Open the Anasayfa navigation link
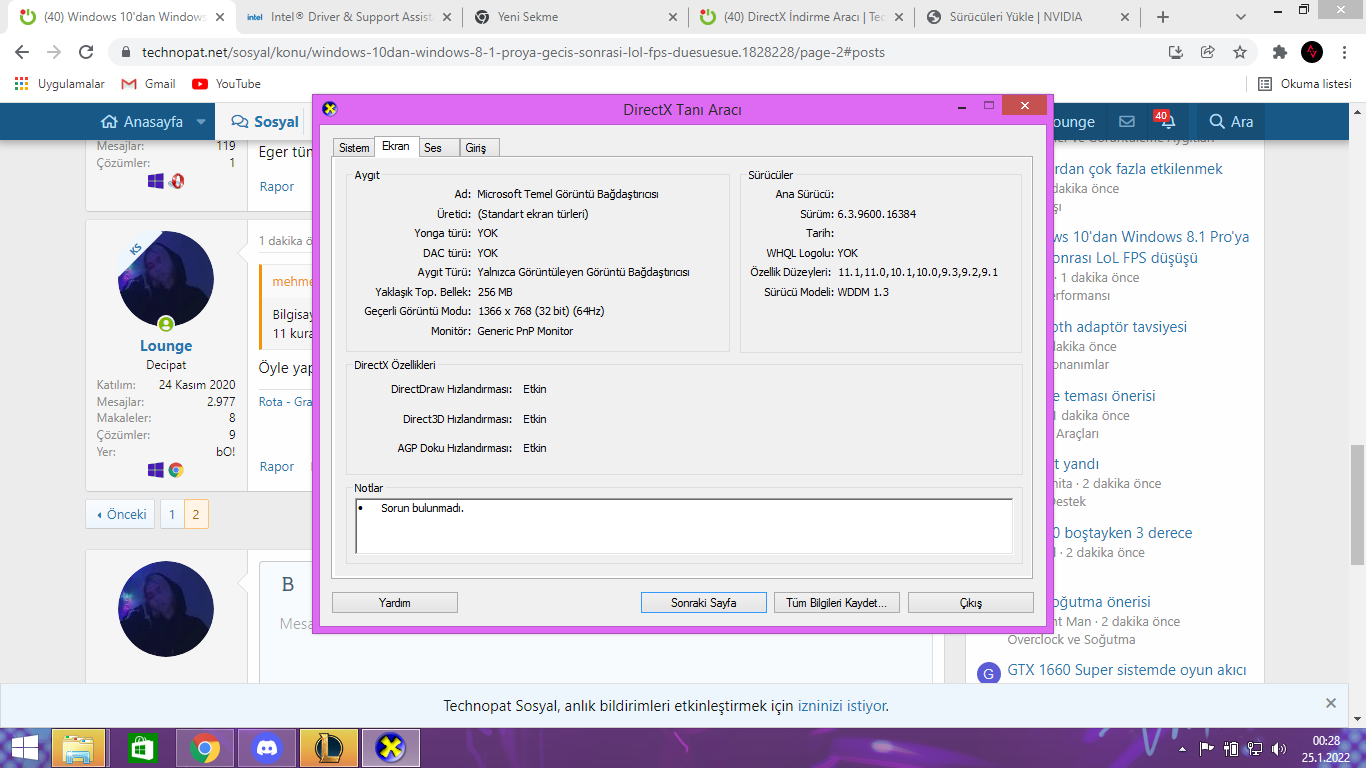1366x768 pixels. click(x=142, y=122)
